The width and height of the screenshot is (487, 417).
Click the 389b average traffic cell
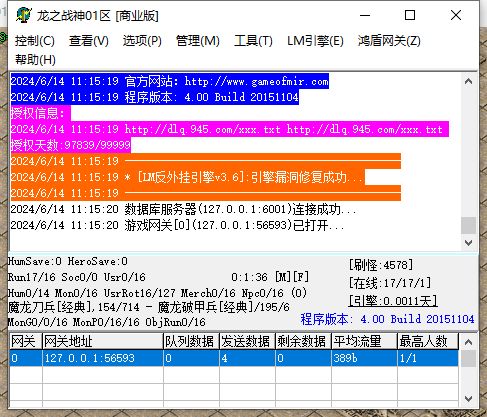(364, 358)
